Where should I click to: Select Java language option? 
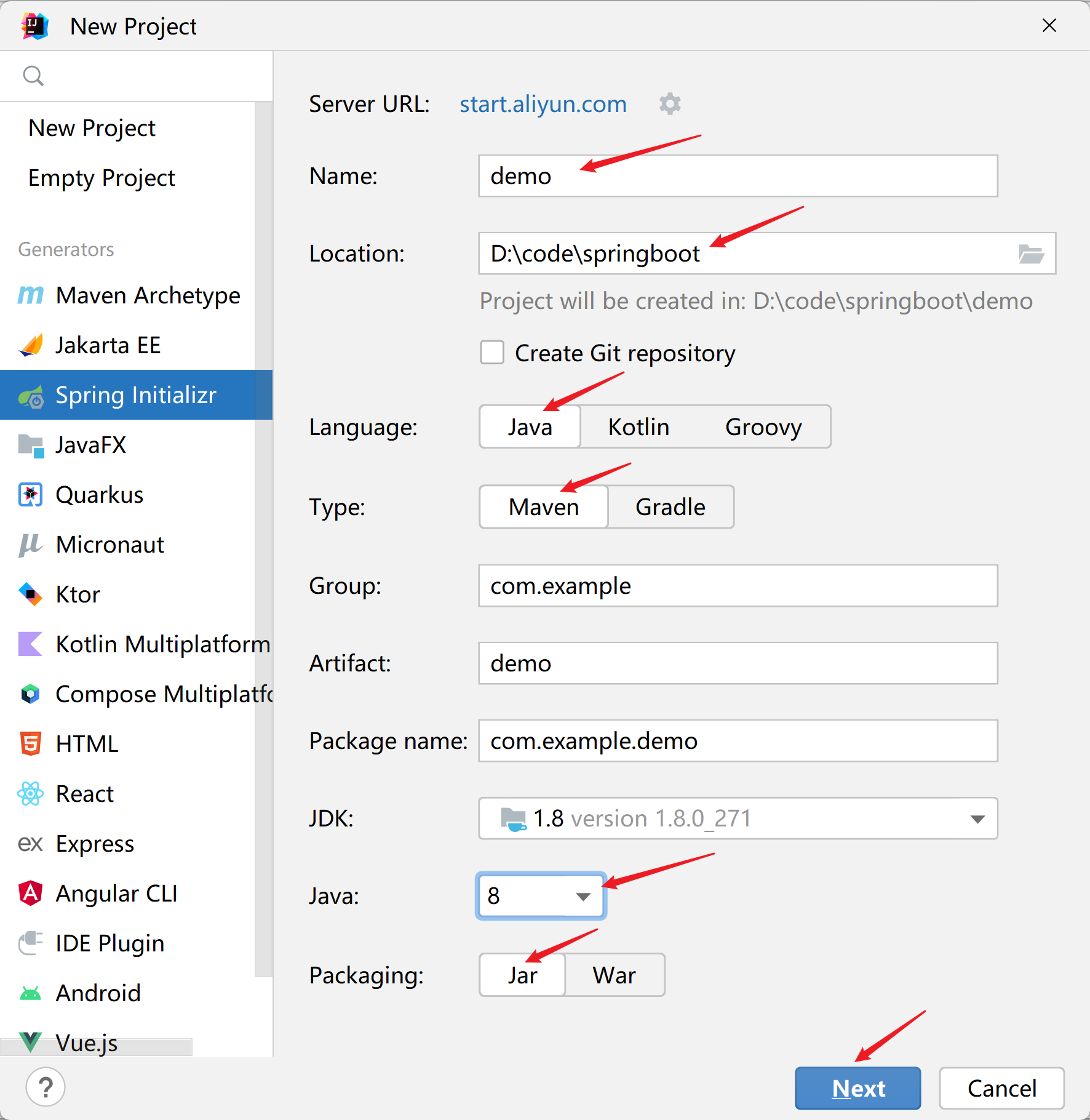(530, 427)
